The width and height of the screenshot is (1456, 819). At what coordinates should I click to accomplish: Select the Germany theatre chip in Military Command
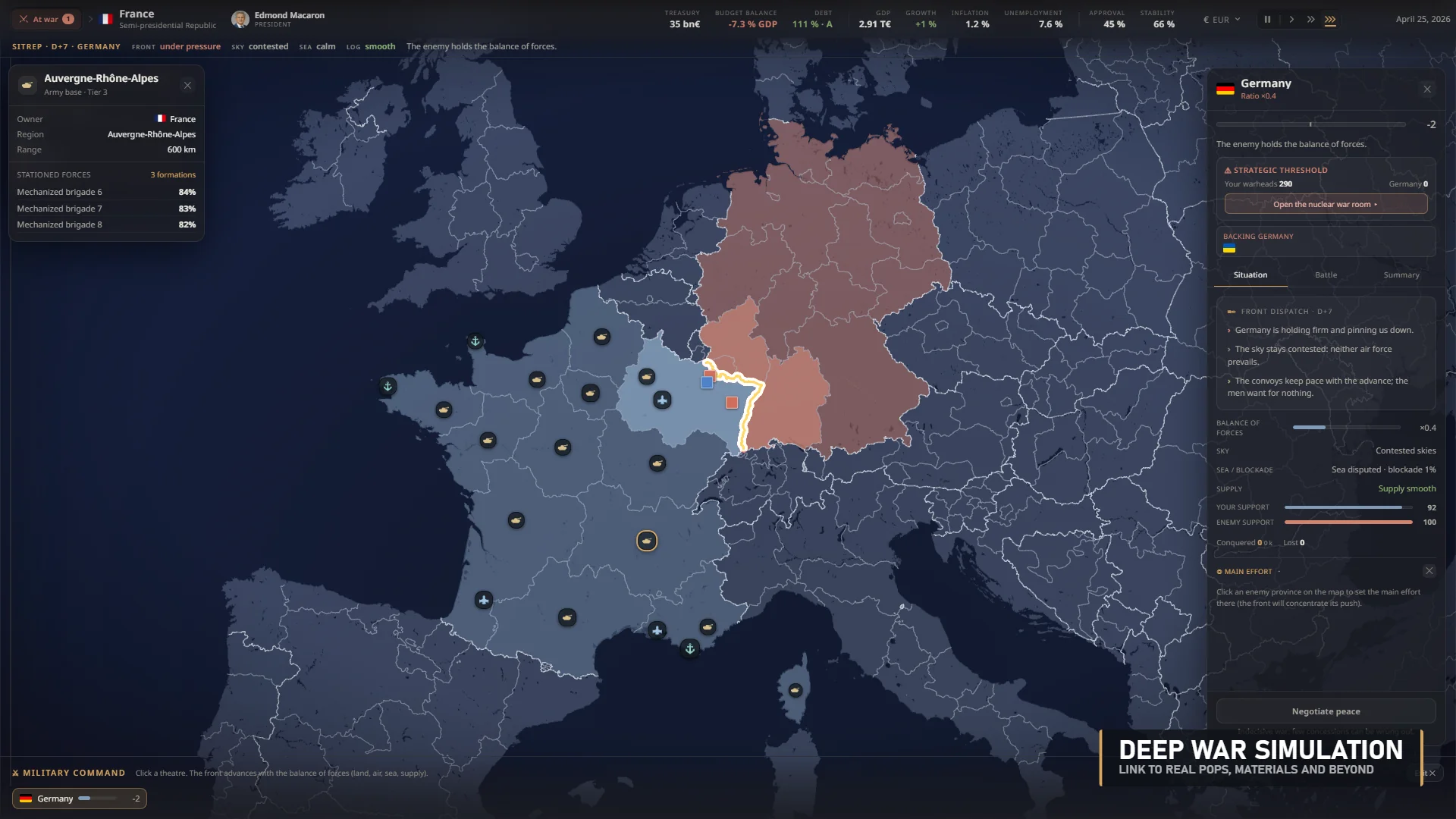click(x=80, y=799)
